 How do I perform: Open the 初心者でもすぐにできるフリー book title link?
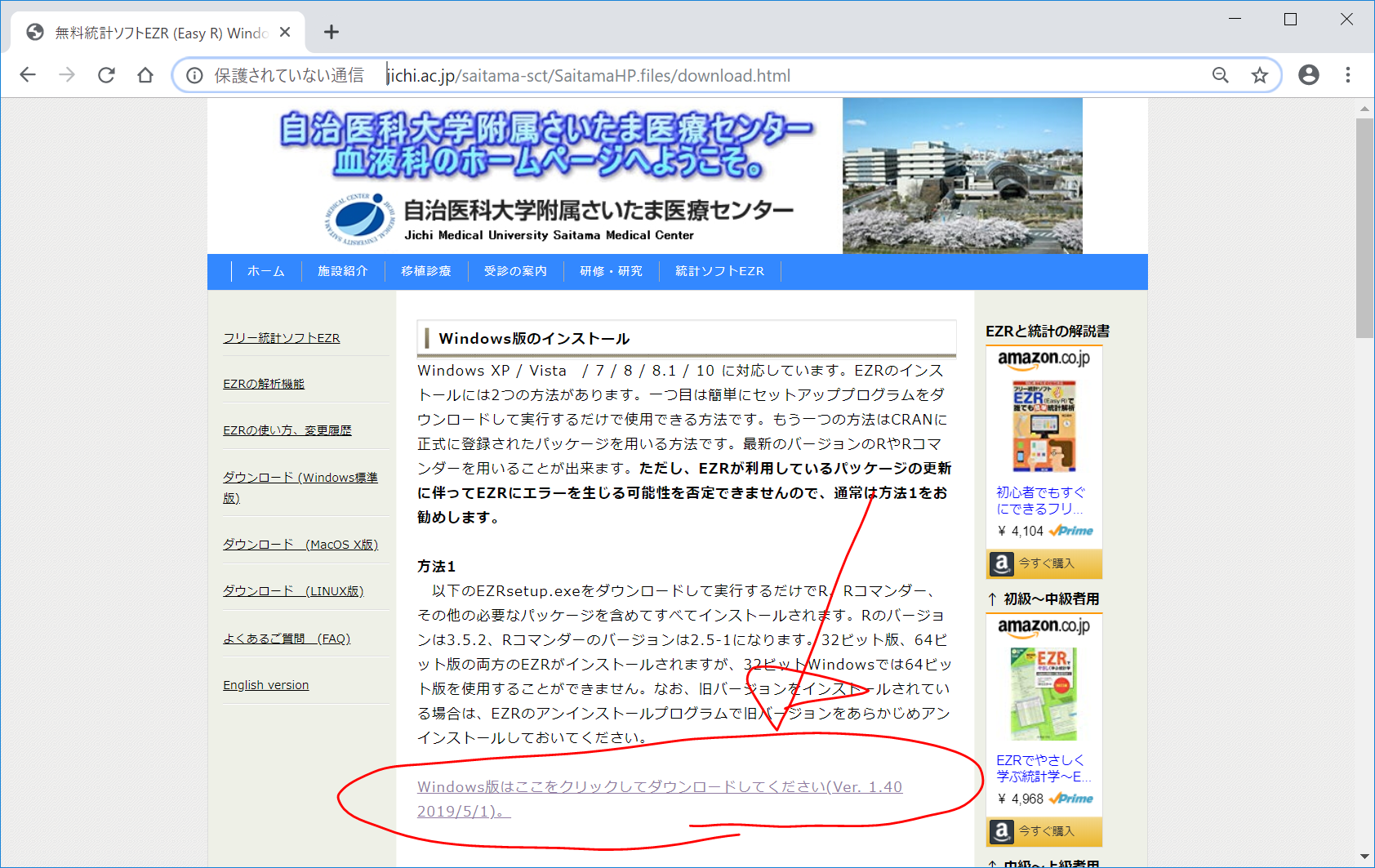(1040, 501)
